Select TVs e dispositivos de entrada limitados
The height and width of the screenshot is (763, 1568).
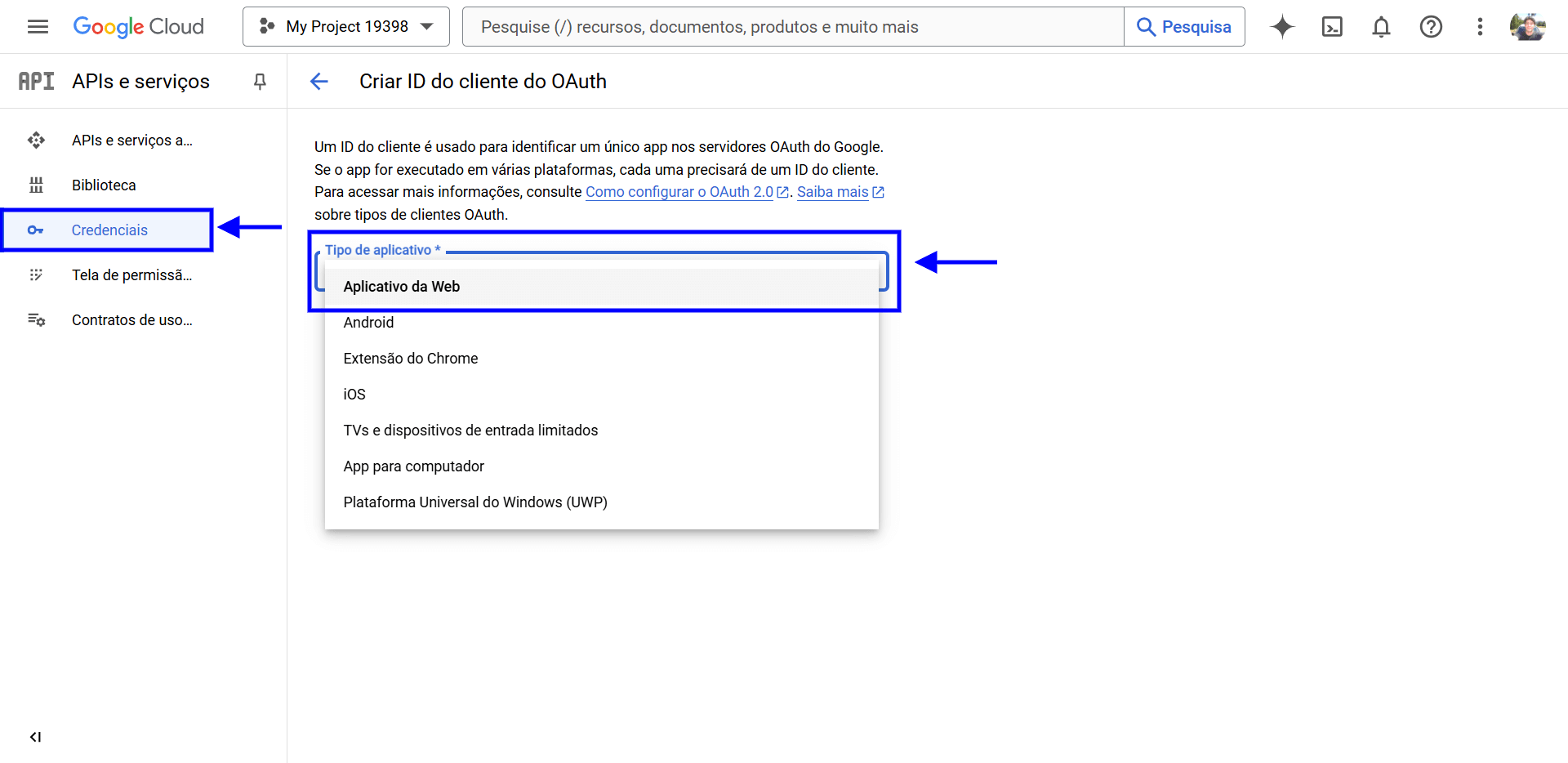pyautogui.click(x=602, y=431)
